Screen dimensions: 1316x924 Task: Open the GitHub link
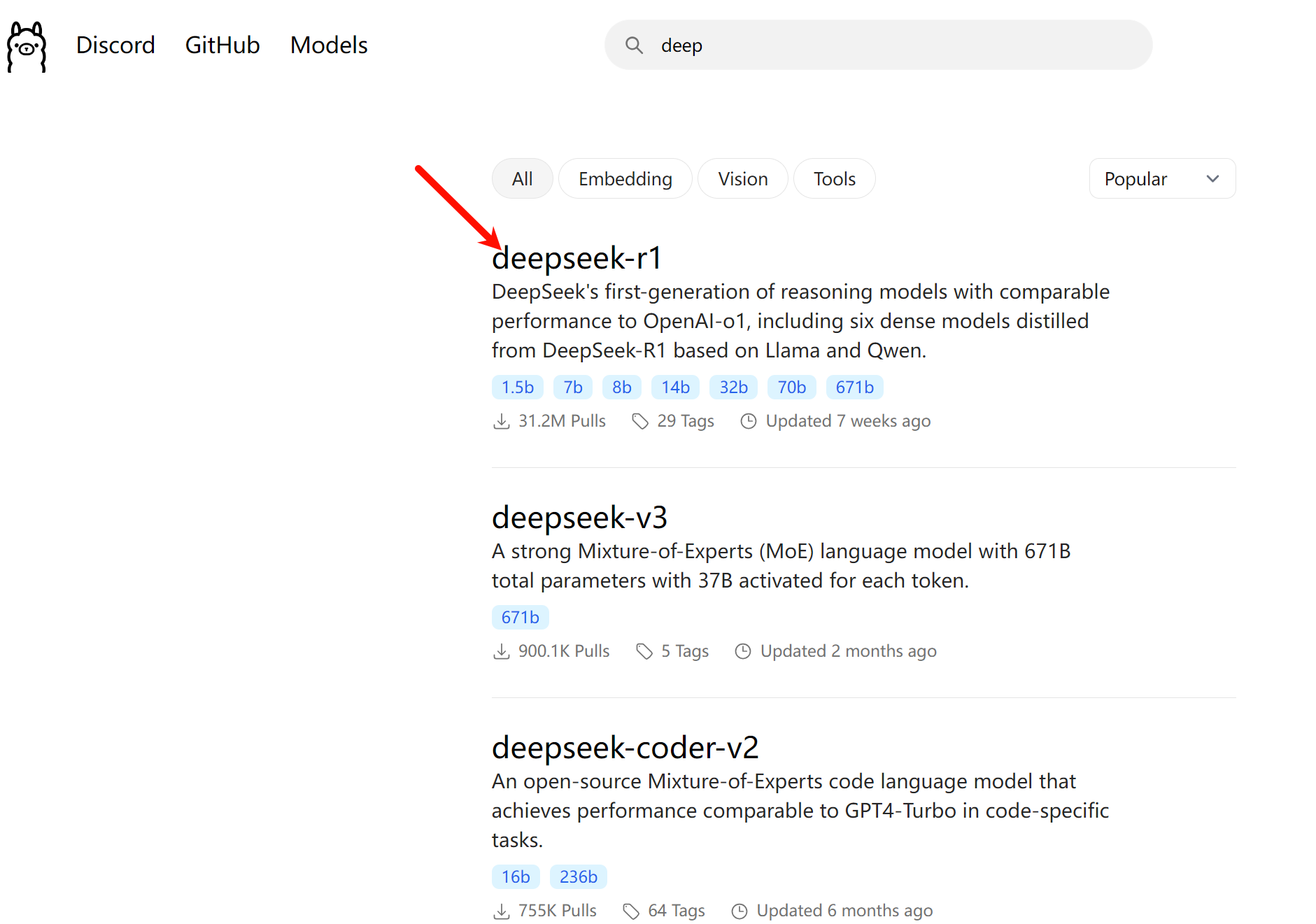[222, 45]
